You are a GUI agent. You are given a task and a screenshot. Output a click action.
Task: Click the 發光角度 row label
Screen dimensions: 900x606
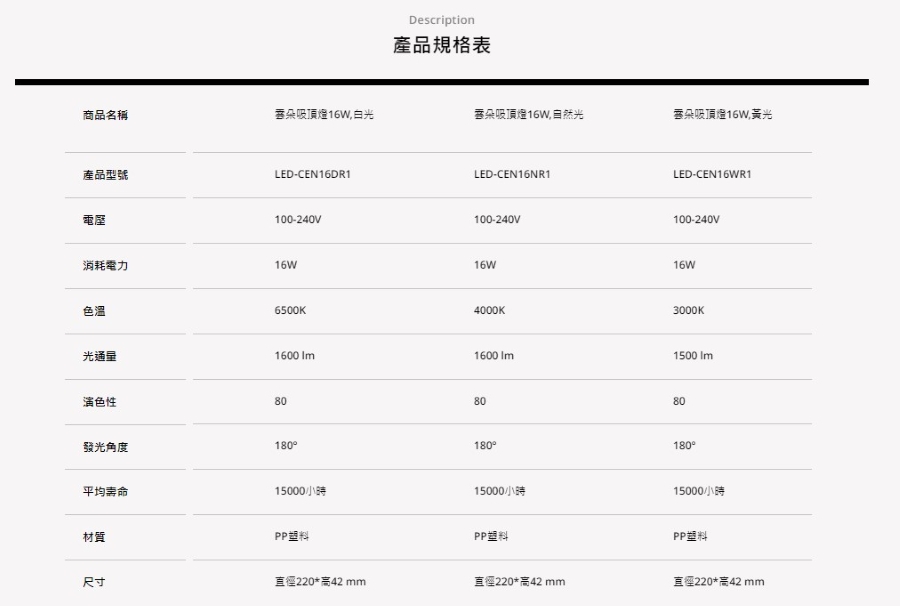point(105,447)
